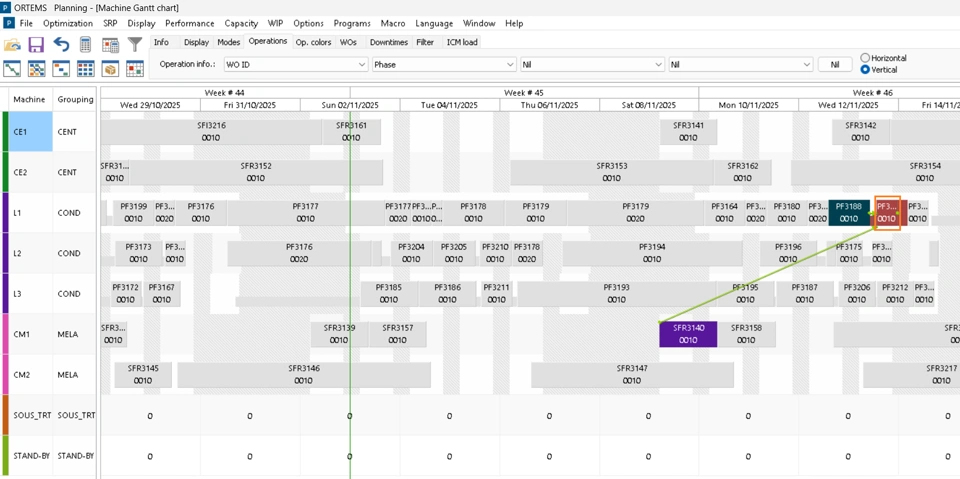Click the dark teal PF3188 operation

pos(848,212)
